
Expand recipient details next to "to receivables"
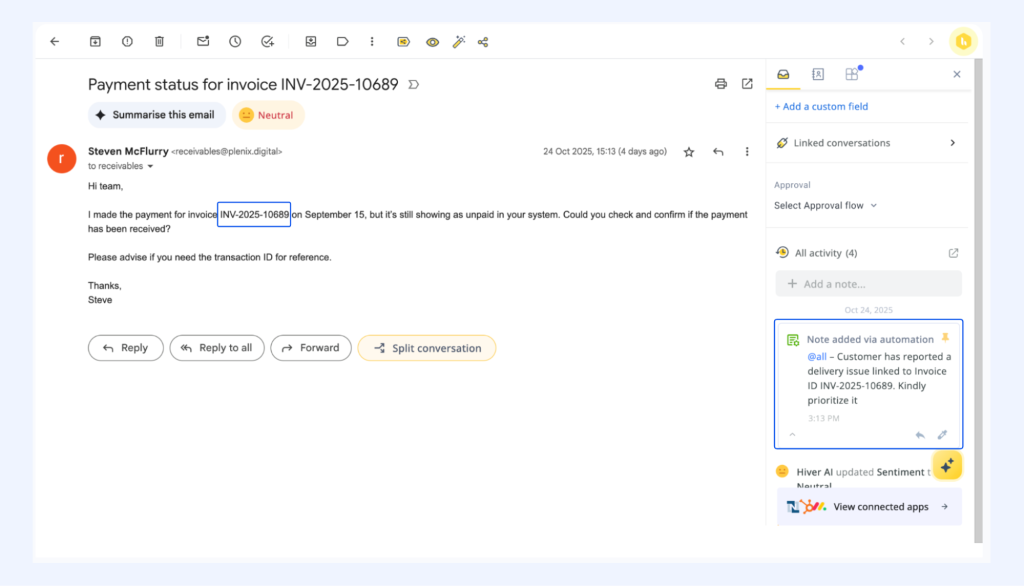151,167
